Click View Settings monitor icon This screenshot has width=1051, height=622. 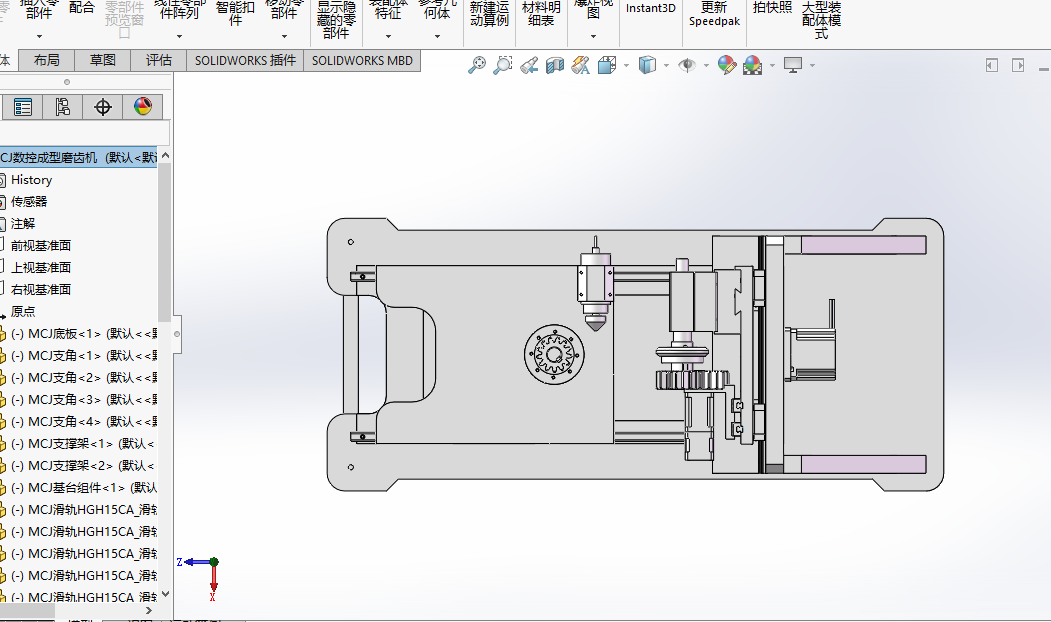[793, 65]
